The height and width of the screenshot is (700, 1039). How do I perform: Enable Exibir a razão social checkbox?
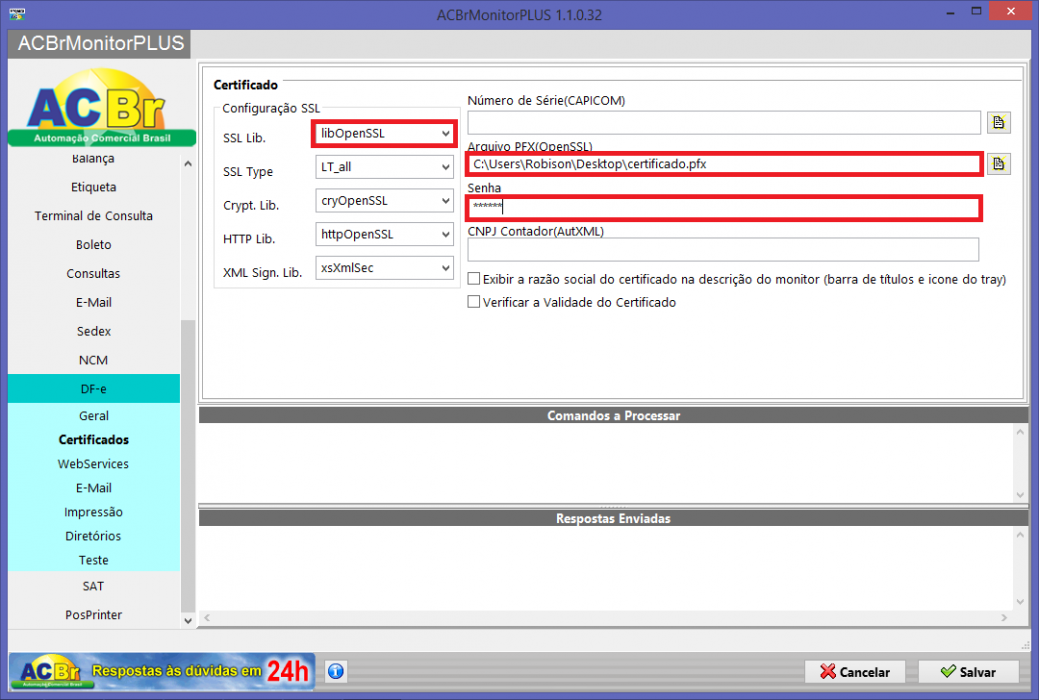click(474, 279)
